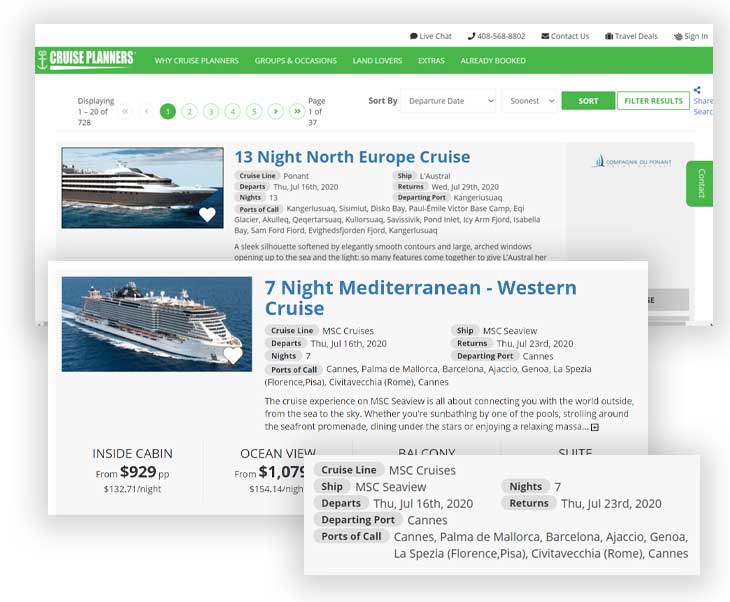Click the Contact Us envelope icon
Image resolution: width=730 pixels, height=602 pixels.
(545, 36)
